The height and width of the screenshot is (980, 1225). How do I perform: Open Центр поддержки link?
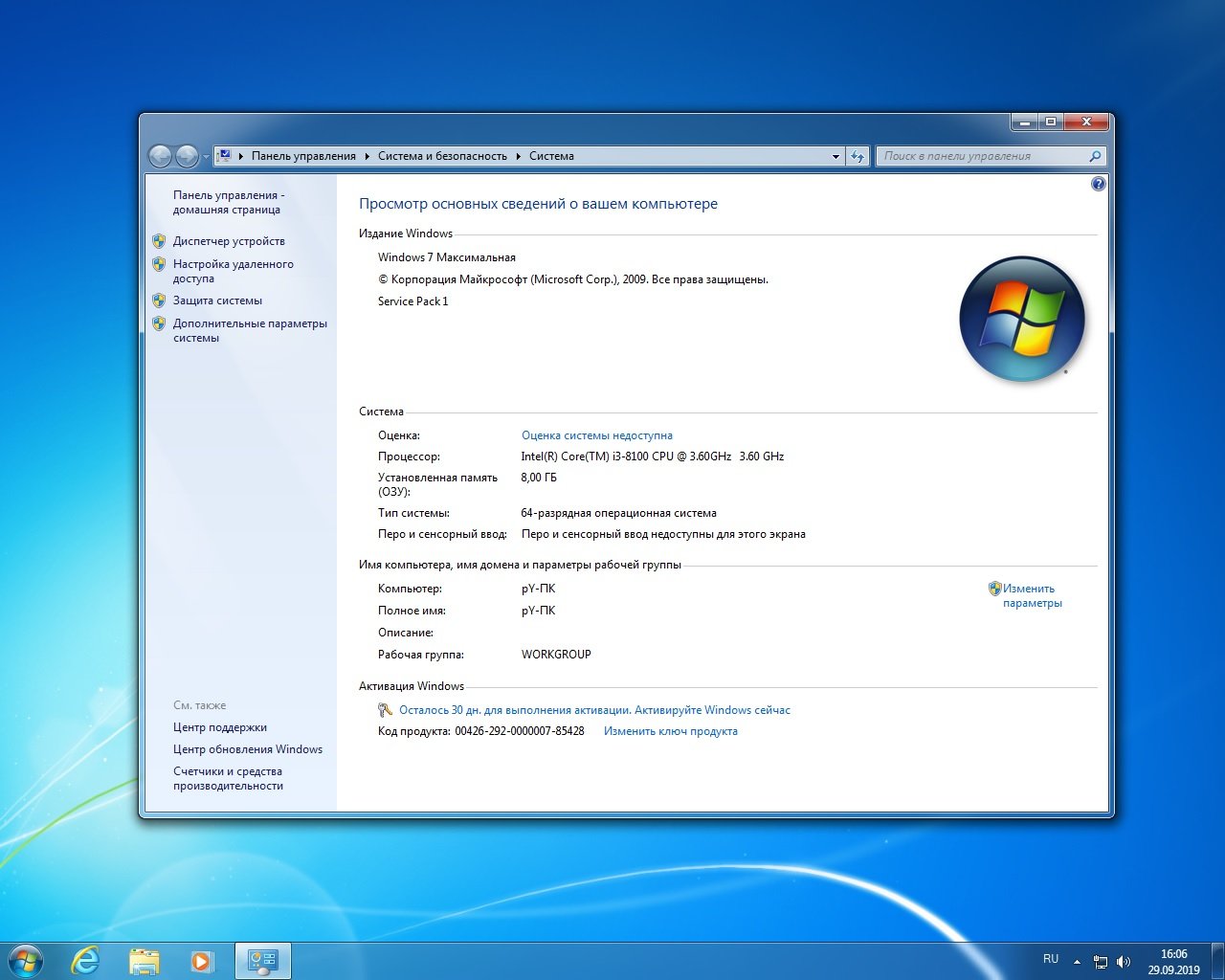pos(220,727)
